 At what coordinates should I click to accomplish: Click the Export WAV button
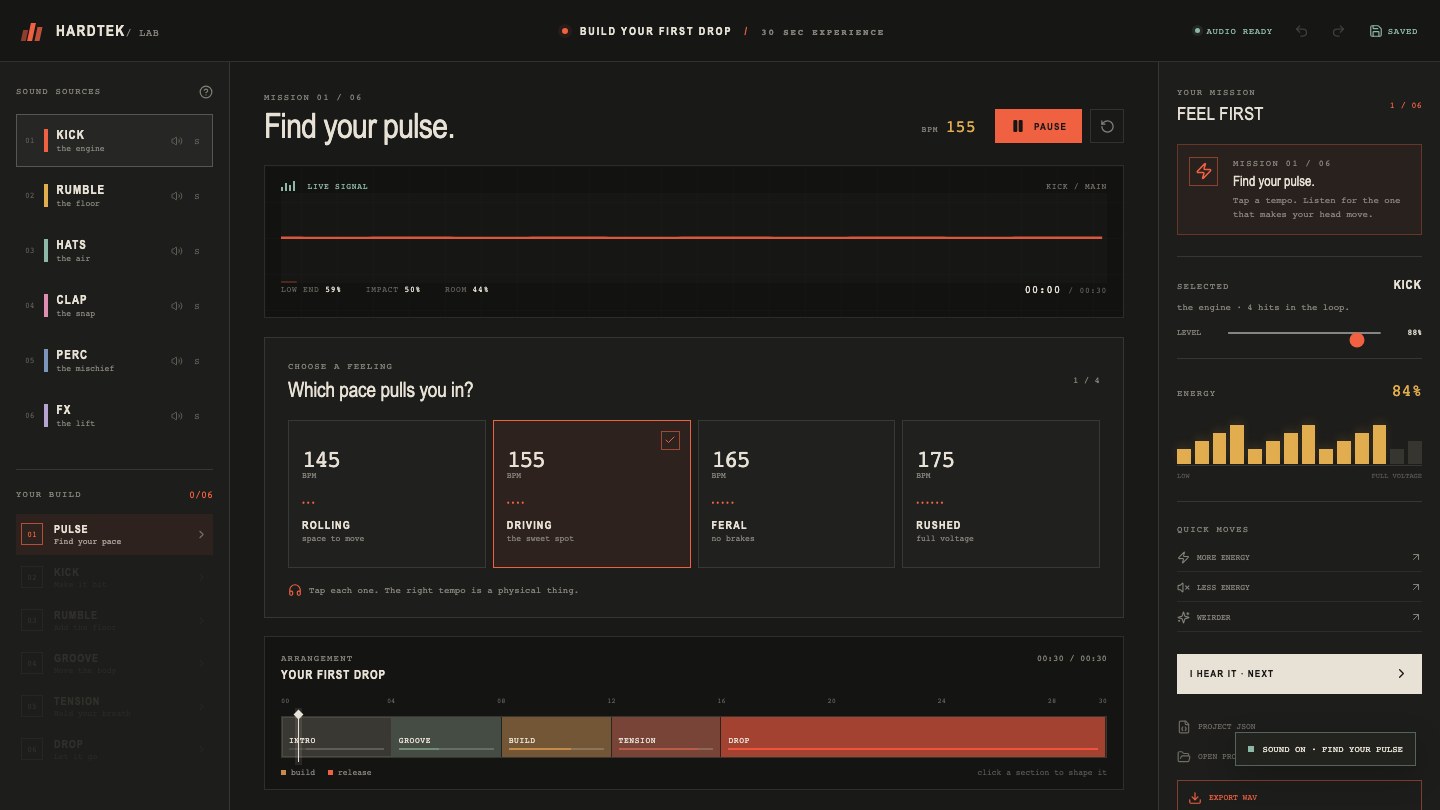pos(1299,796)
